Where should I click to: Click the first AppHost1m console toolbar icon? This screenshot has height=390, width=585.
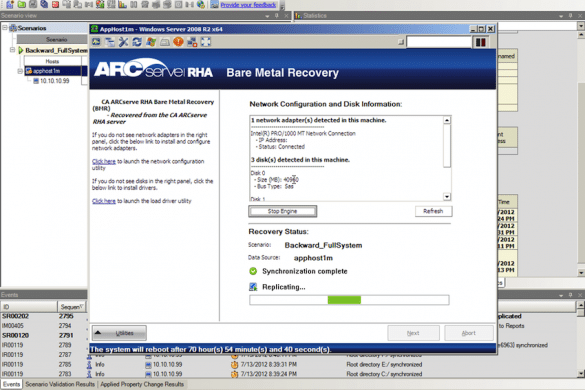click(x=96, y=42)
